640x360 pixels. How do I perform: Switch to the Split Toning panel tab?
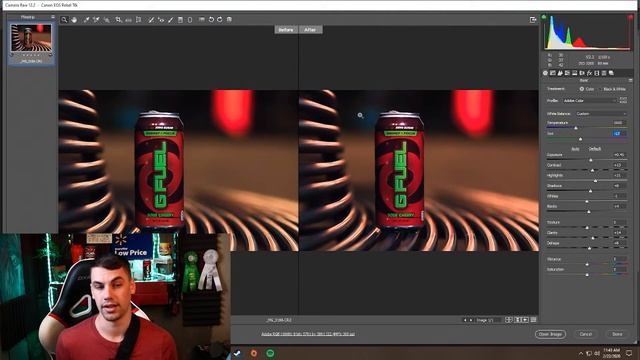tap(575, 73)
